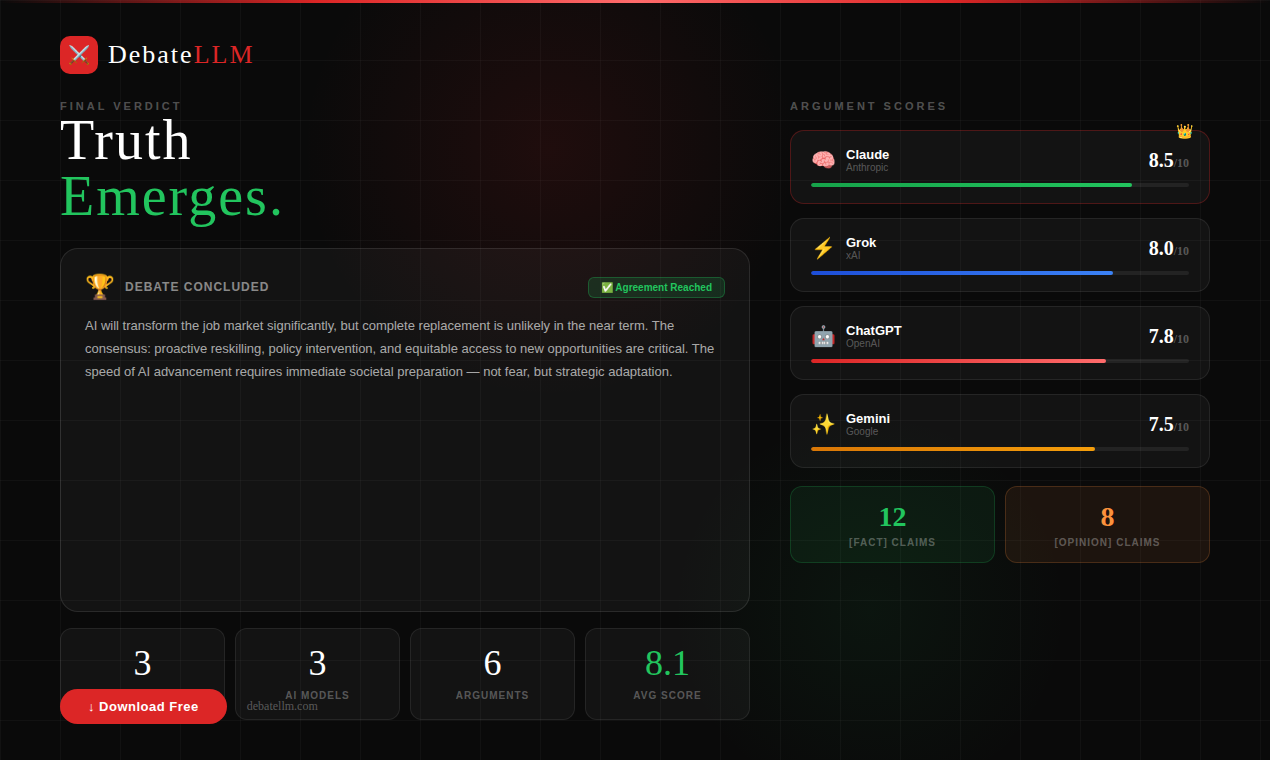Image resolution: width=1270 pixels, height=760 pixels.
Task: Click the robot icon for ChatGPT
Action: coord(823,336)
